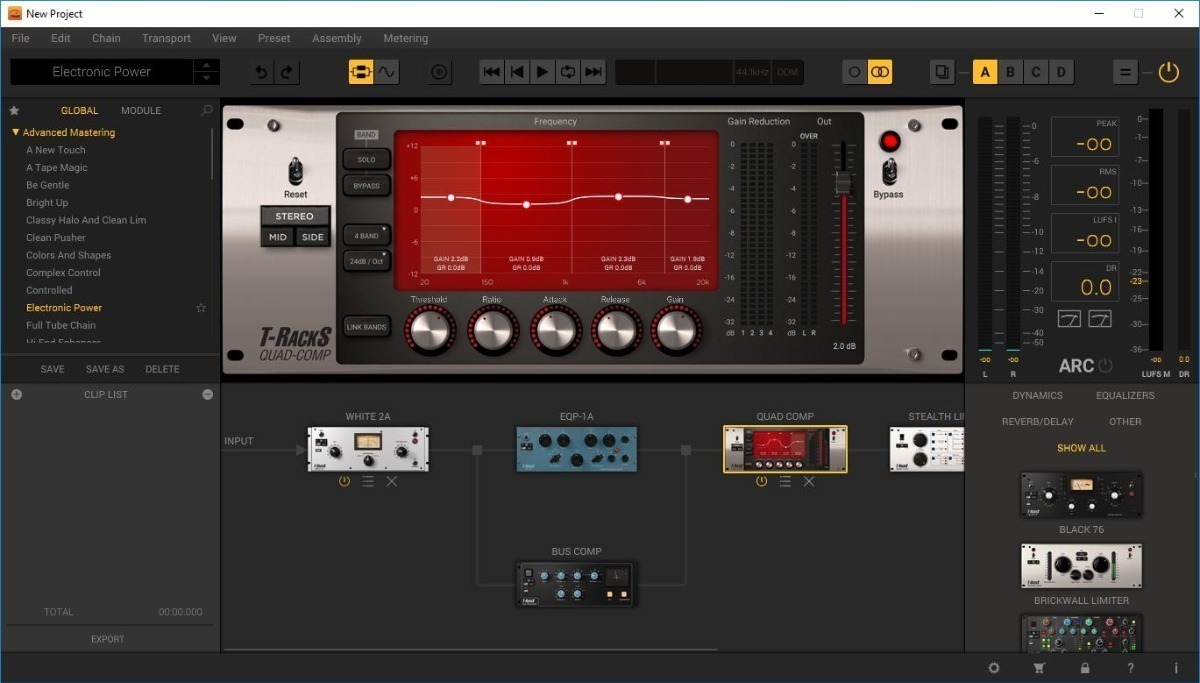The height and width of the screenshot is (683, 1200).
Task: Select mono monitoring circle icon
Action: coord(854,72)
